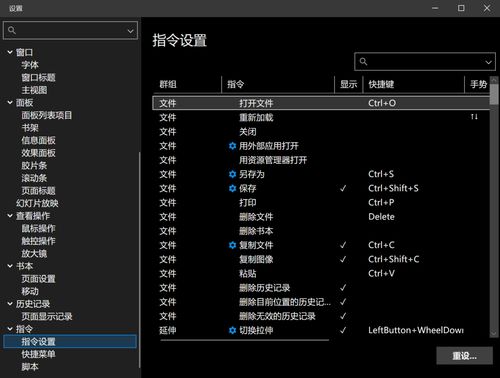Screen dimensions: 500x378
Task: Toggle the 显示 checkmark for 删除历史记录
Action: (x=343, y=288)
